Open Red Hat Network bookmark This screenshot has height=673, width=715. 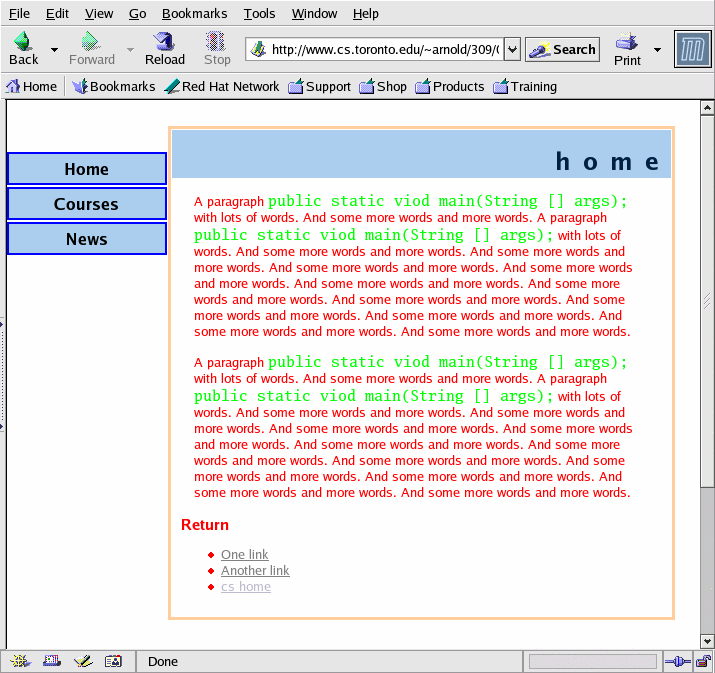point(222,86)
